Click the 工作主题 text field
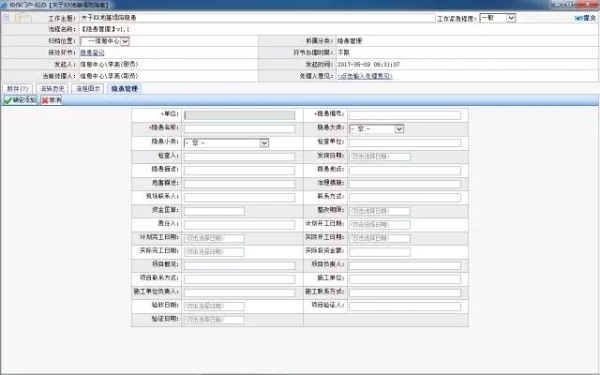The image size is (600, 375). coord(258,18)
